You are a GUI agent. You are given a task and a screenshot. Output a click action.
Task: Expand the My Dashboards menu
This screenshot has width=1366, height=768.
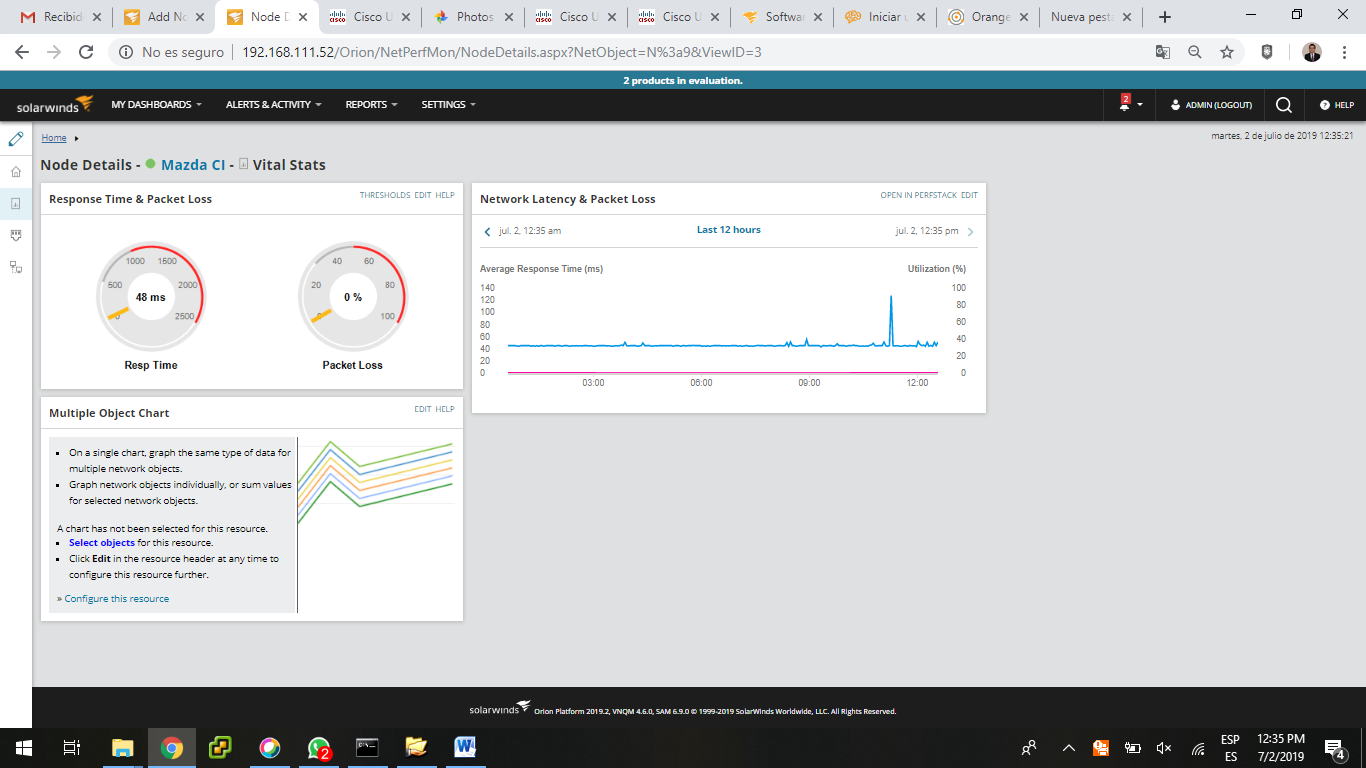tap(156, 104)
